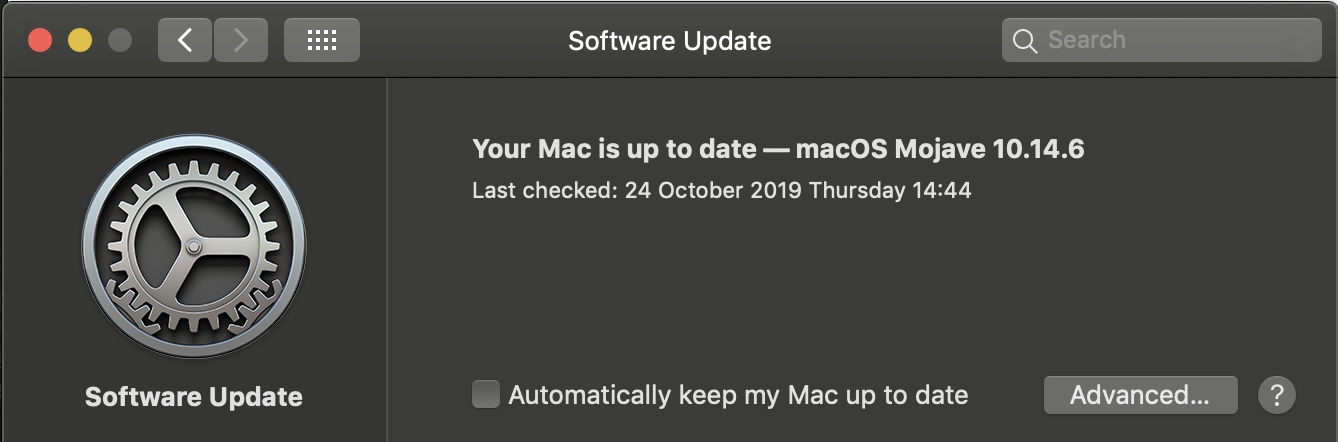Click the grey zoom window button
Screen dimensions: 1338x442
pyautogui.click(x=120, y=41)
